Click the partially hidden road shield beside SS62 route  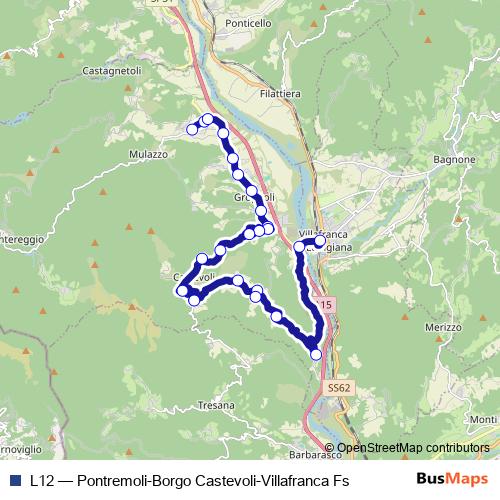[x=324, y=304]
